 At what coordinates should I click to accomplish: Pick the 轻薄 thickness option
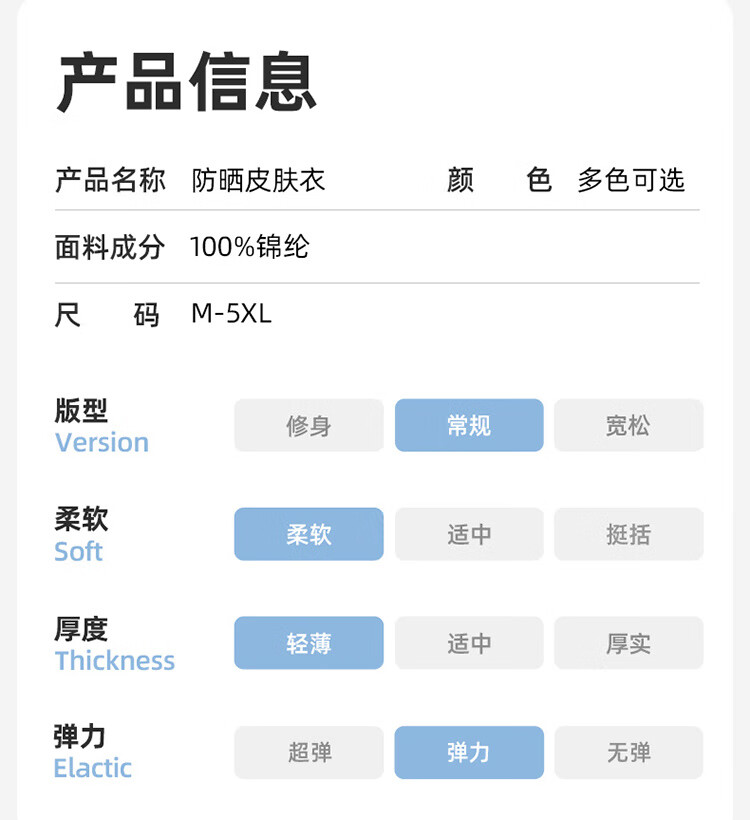click(x=309, y=643)
